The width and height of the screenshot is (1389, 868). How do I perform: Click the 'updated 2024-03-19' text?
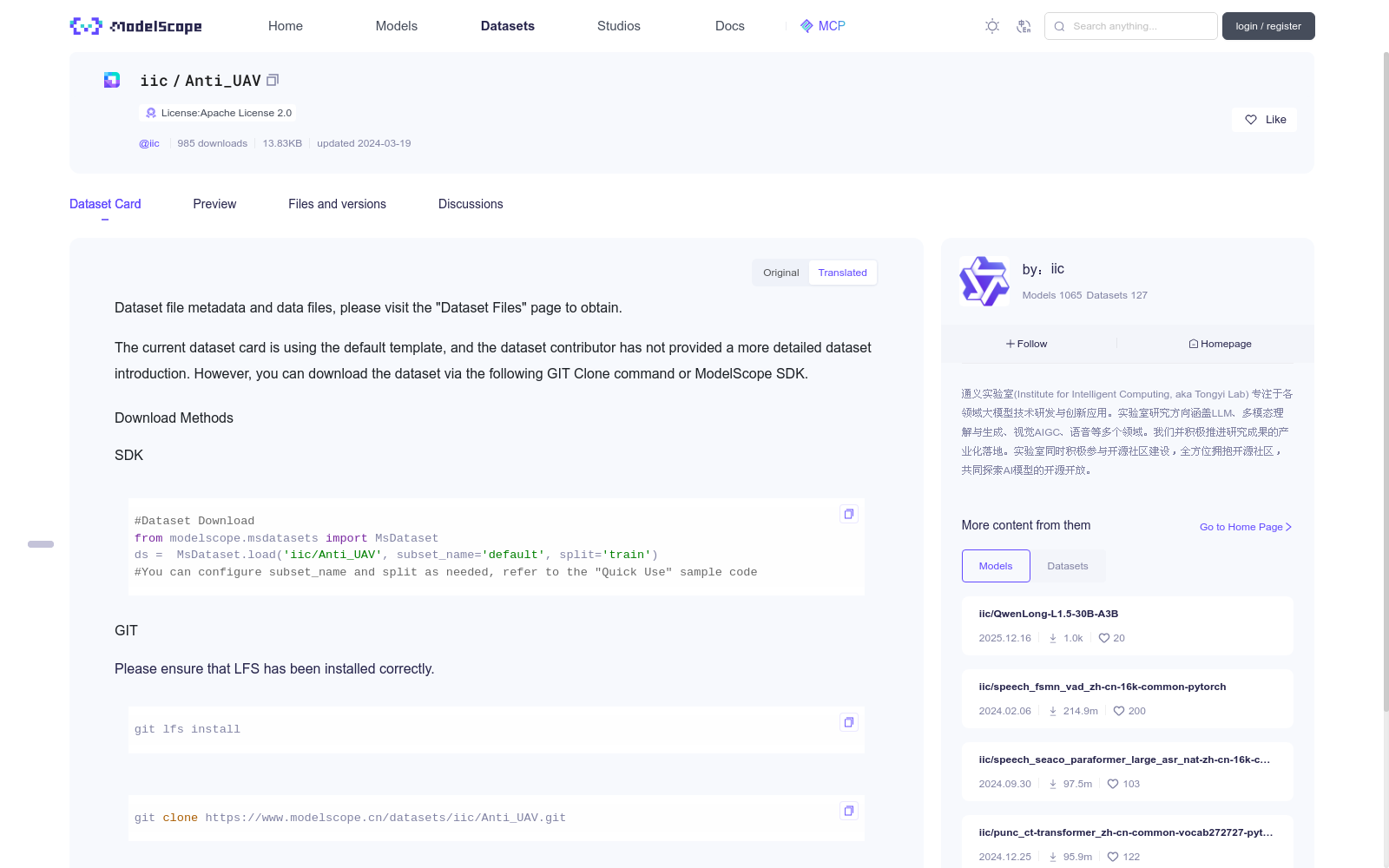click(x=364, y=143)
